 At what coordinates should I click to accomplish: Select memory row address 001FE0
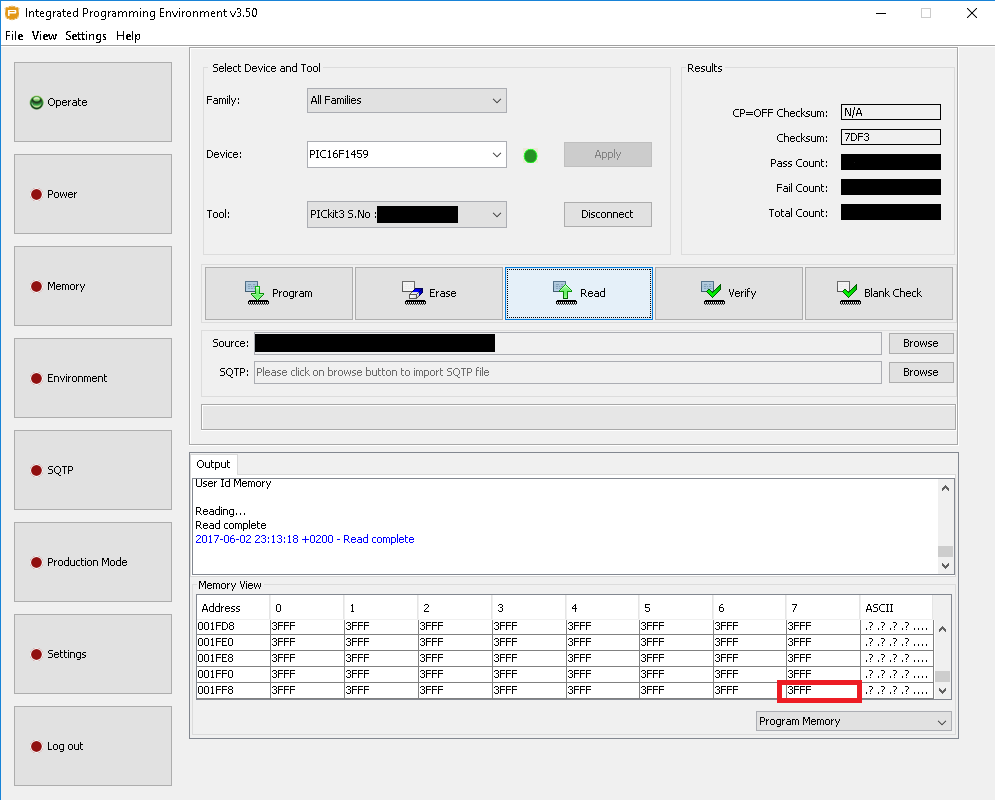(x=565, y=642)
